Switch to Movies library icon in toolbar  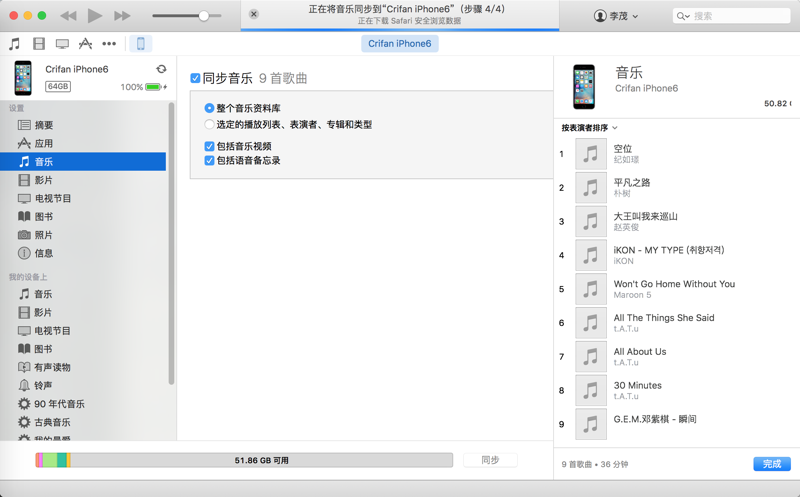39,44
